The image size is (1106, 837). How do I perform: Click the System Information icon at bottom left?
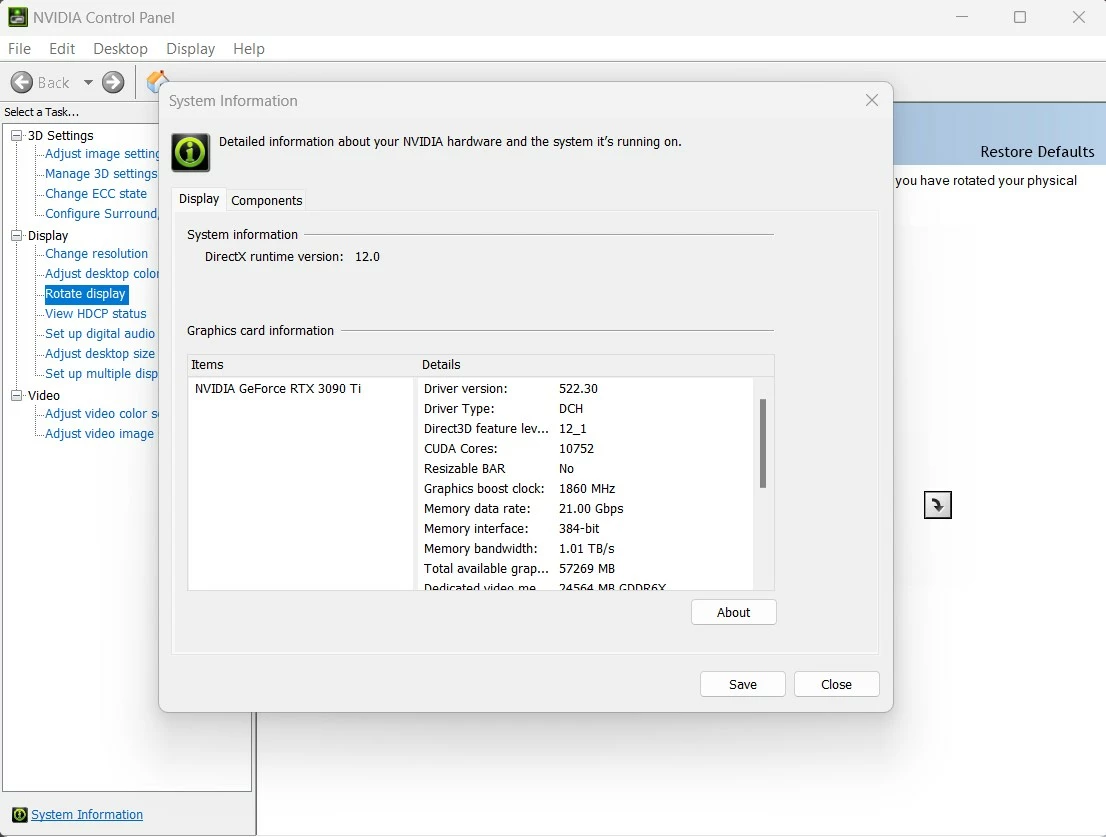(20, 815)
